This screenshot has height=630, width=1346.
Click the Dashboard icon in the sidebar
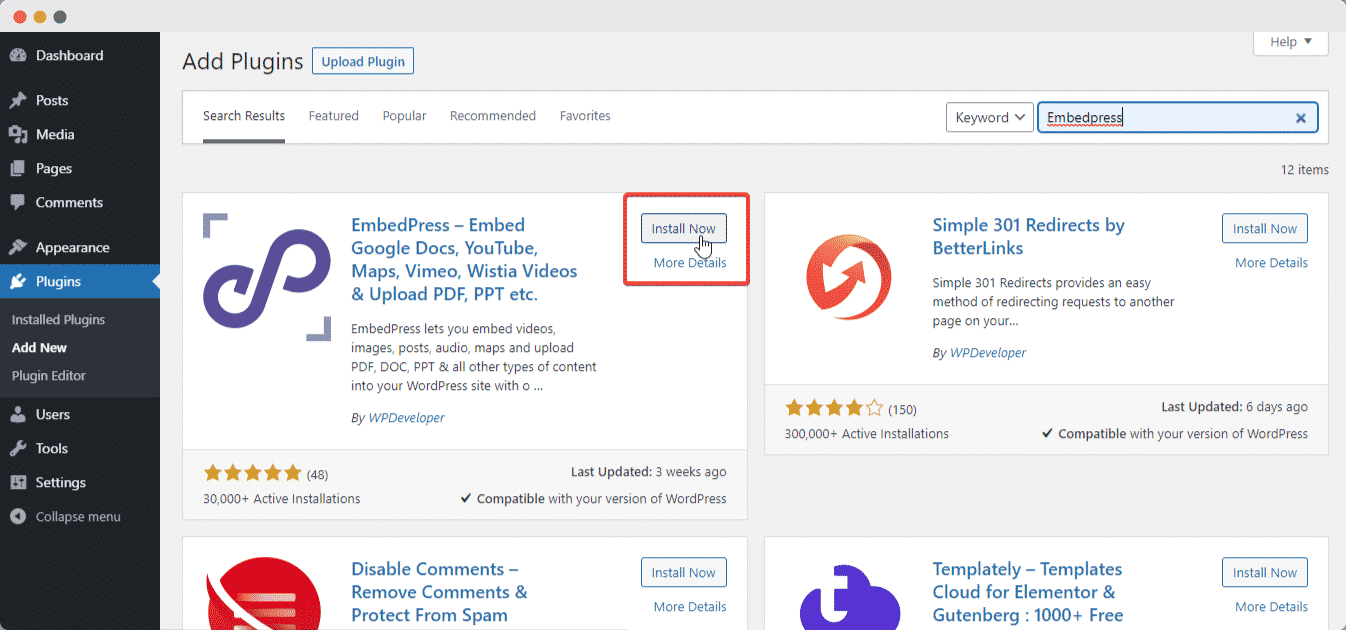(x=18, y=56)
